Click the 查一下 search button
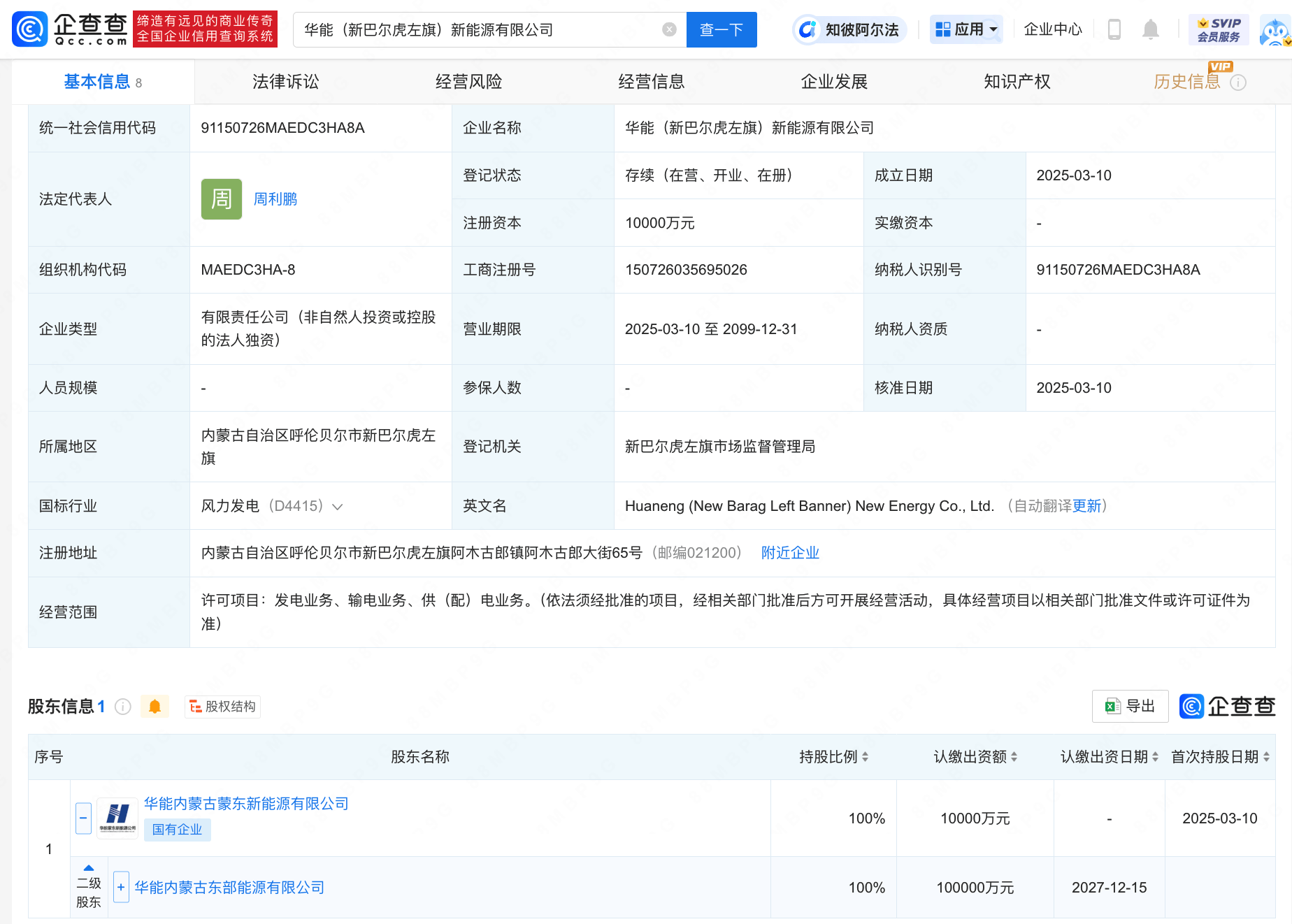Viewport: 1292px width, 924px height. tap(722, 29)
